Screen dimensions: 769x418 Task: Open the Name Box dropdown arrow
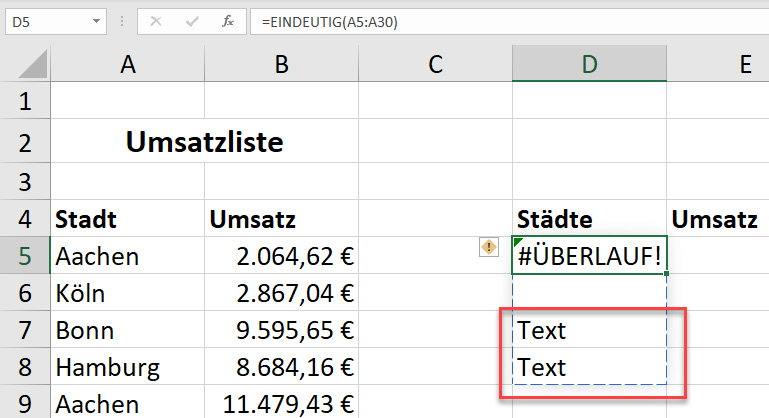(96, 20)
